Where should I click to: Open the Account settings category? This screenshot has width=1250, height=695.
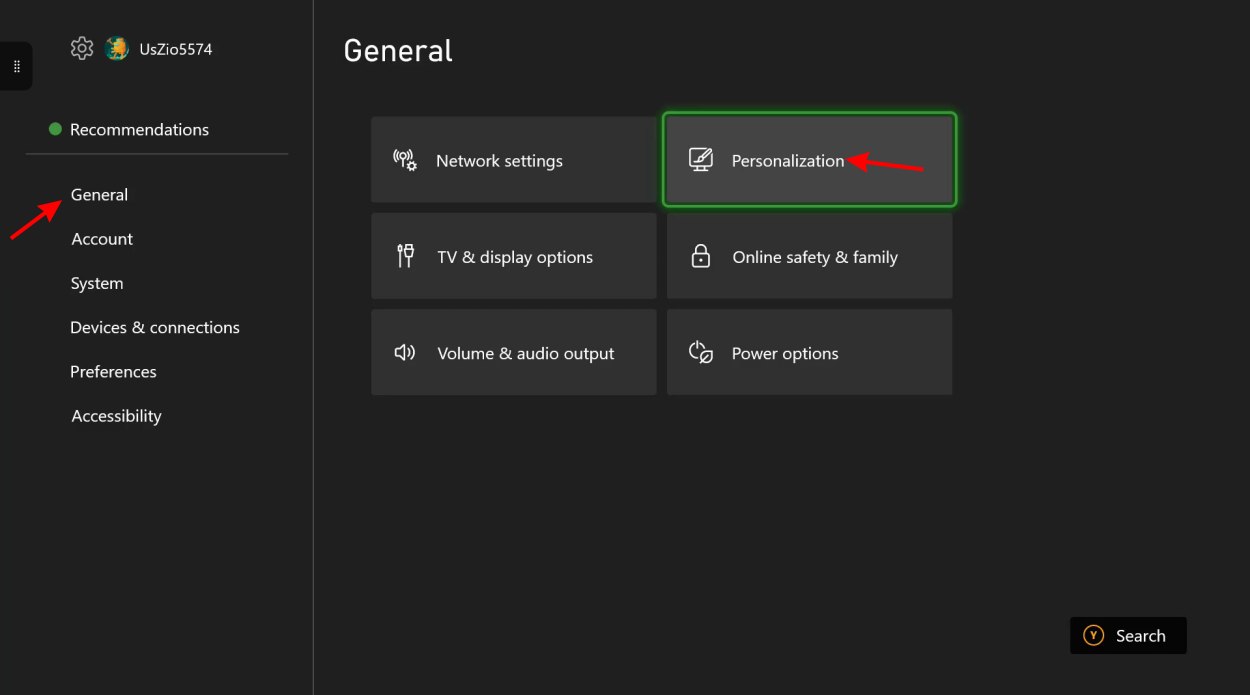coord(102,239)
